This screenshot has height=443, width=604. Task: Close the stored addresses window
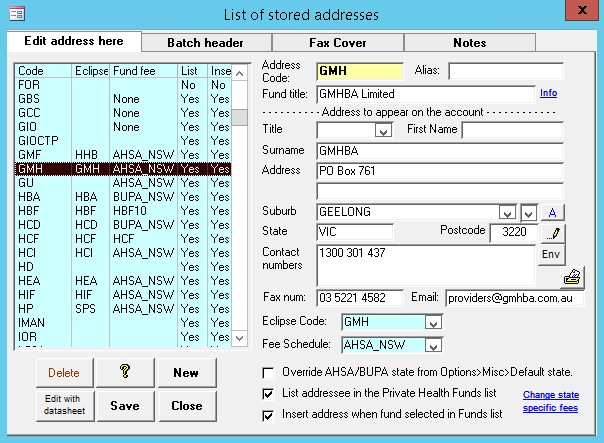[582, 10]
